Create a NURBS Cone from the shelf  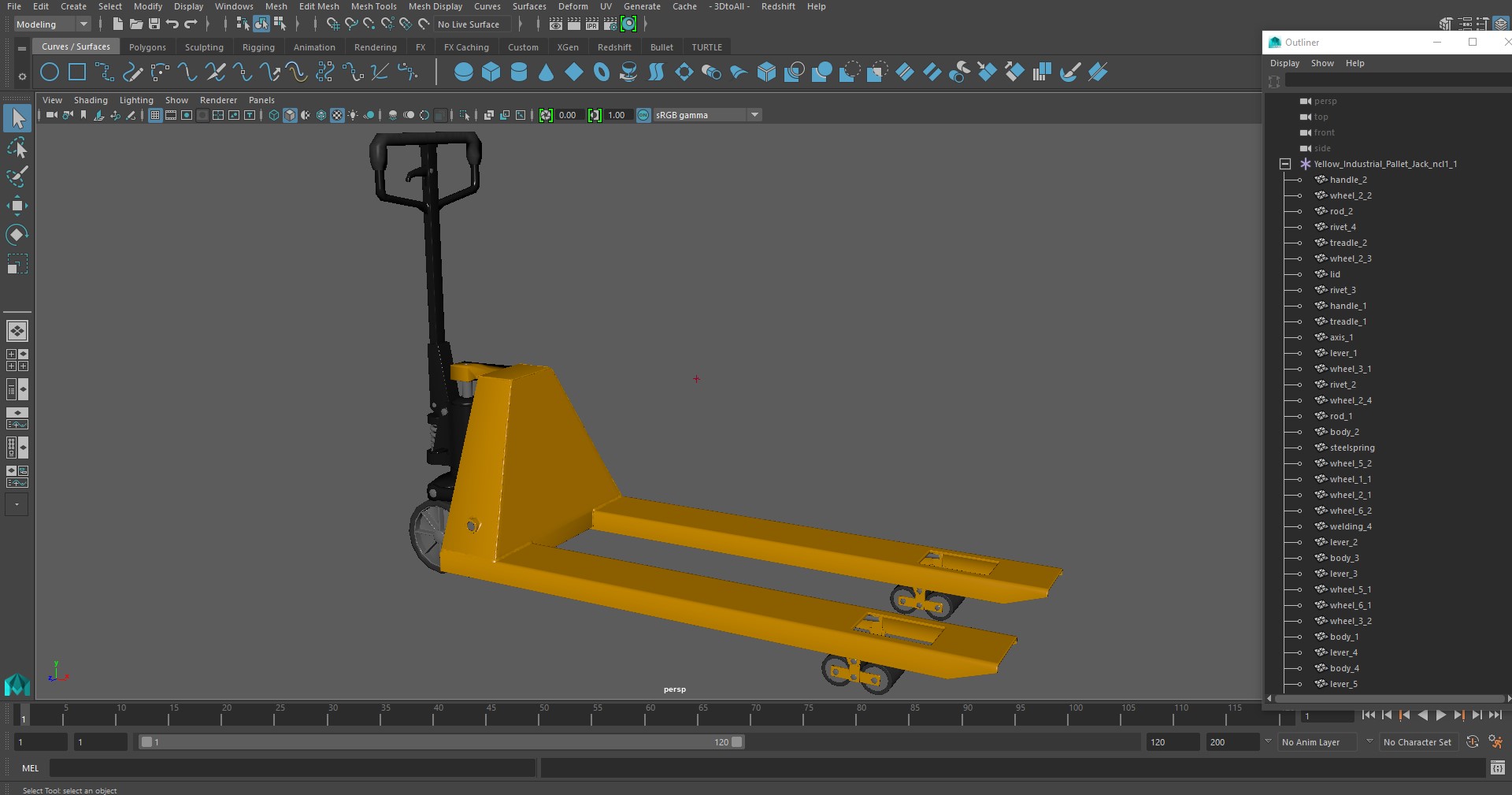pyautogui.click(x=547, y=72)
